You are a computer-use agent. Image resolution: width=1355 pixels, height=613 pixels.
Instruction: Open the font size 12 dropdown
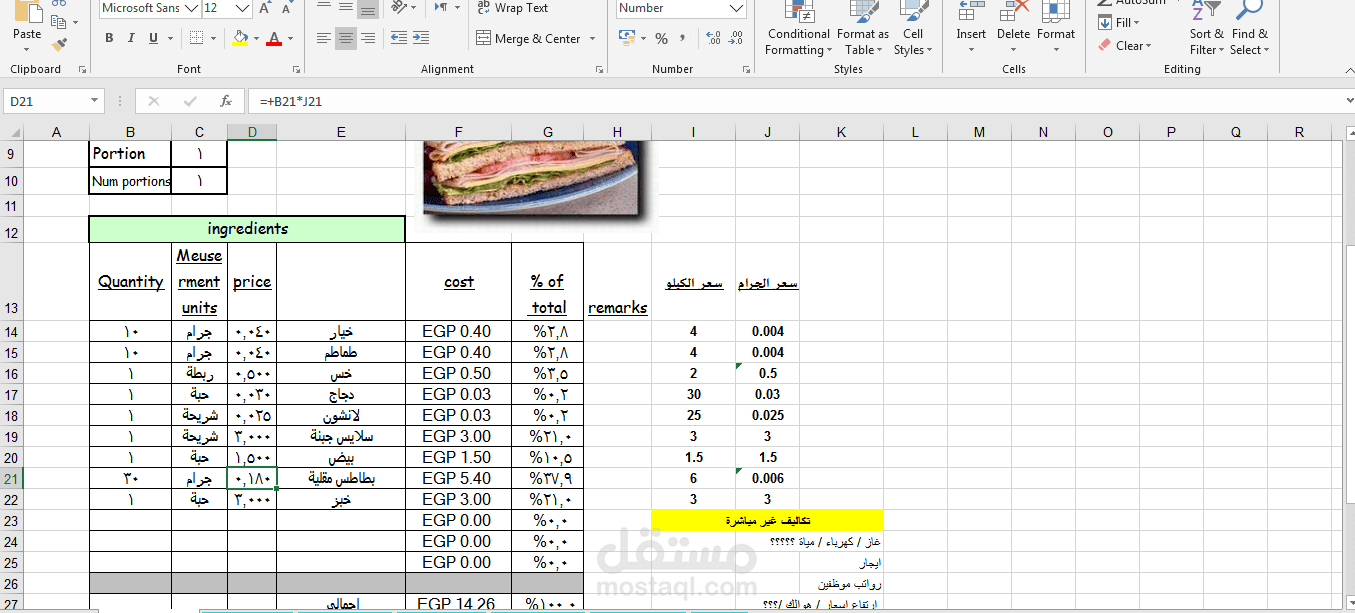click(241, 8)
